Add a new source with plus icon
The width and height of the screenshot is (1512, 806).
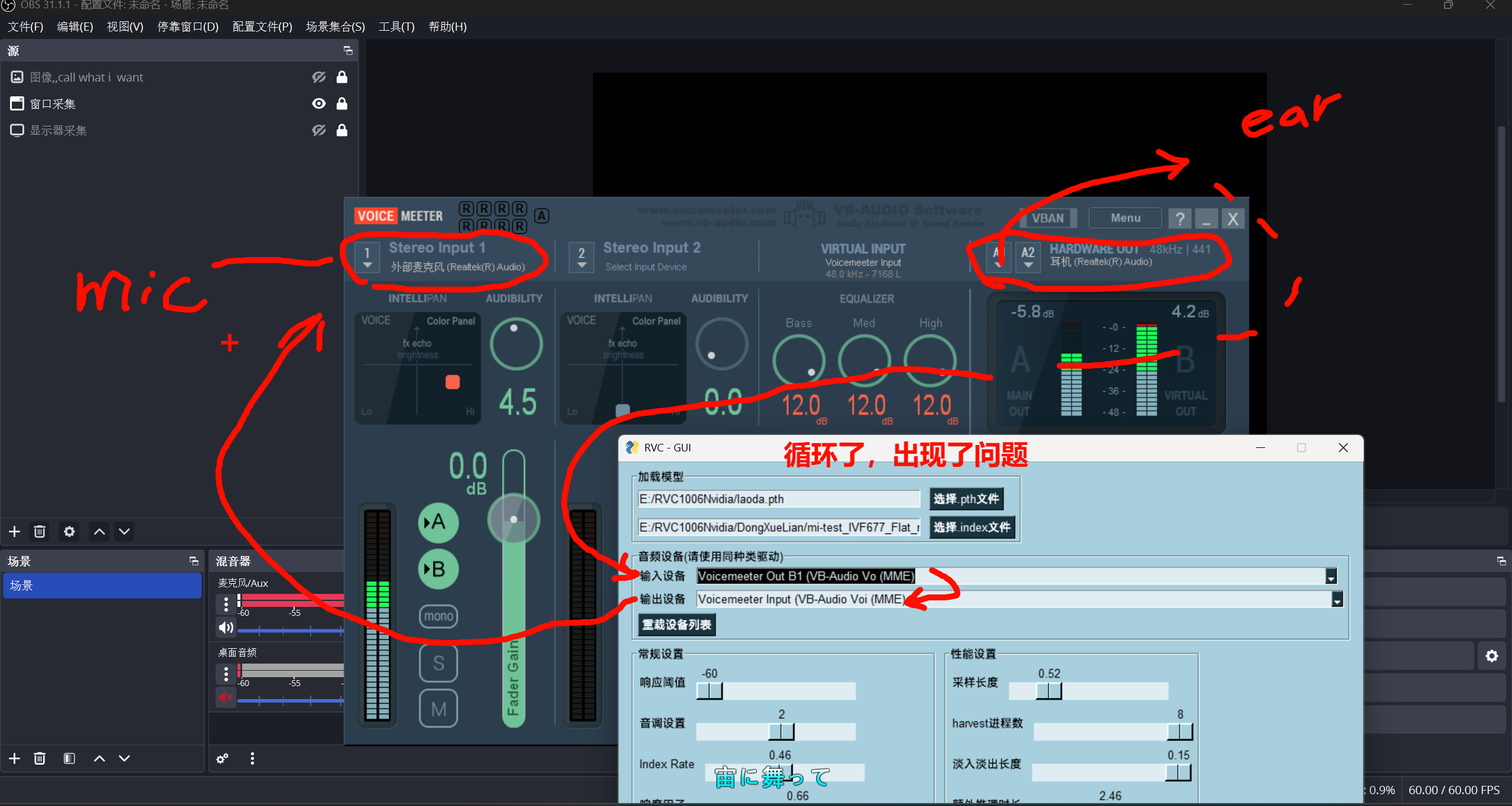point(15,531)
